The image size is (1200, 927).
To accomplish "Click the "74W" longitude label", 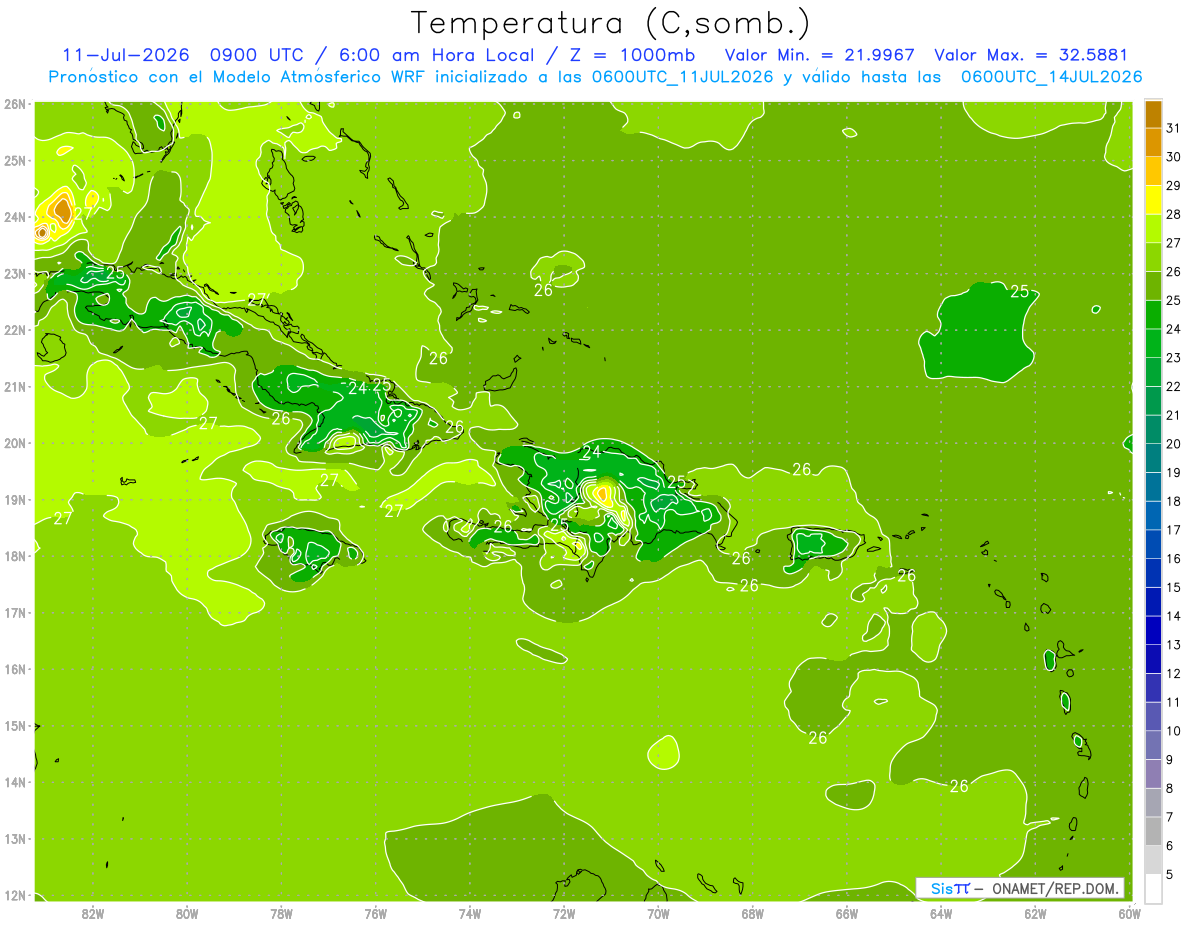I will (x=469, y=913).
